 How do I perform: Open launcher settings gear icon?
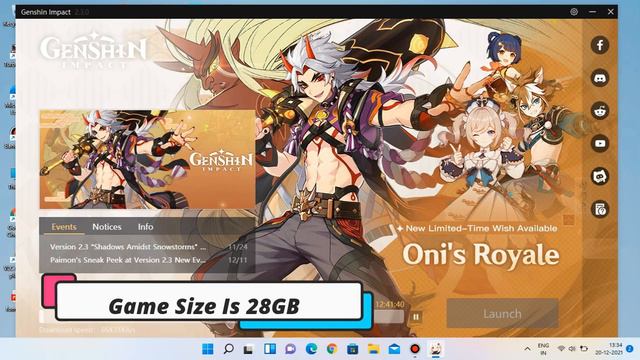pyautogui.click(x=574, y=12)
